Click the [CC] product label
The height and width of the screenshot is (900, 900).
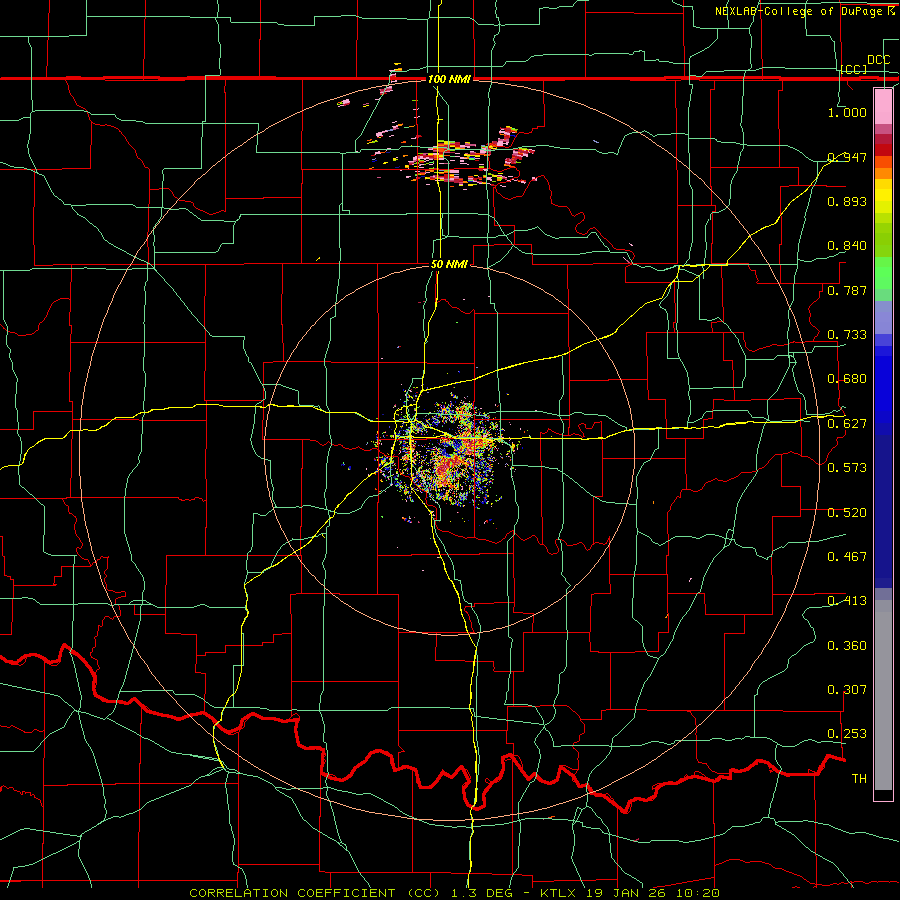pos(854,69)
